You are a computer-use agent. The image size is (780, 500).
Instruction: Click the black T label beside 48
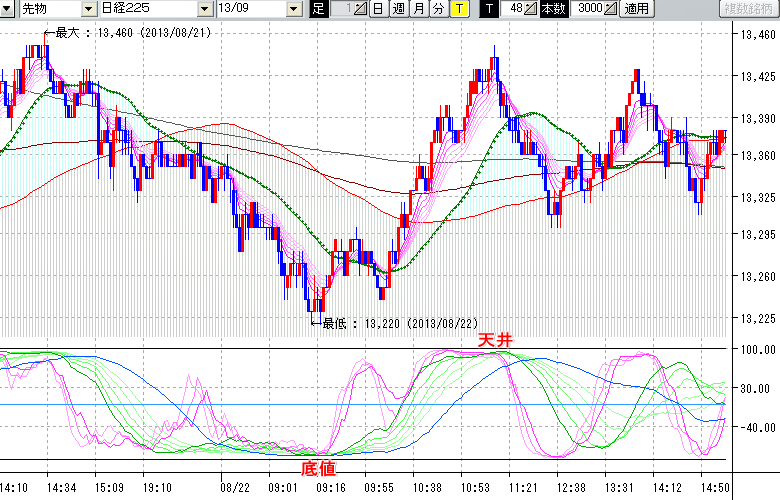click(488, 9)
